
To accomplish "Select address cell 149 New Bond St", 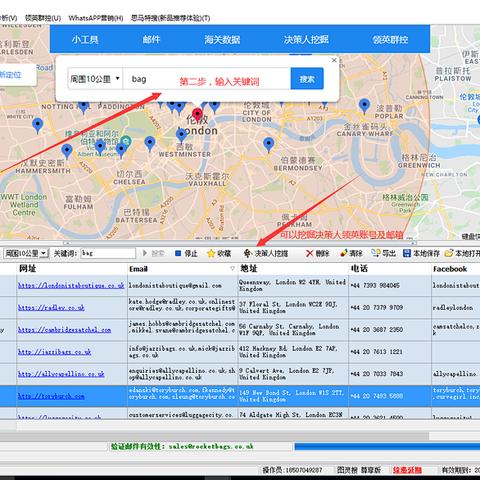I will (293, 396).
